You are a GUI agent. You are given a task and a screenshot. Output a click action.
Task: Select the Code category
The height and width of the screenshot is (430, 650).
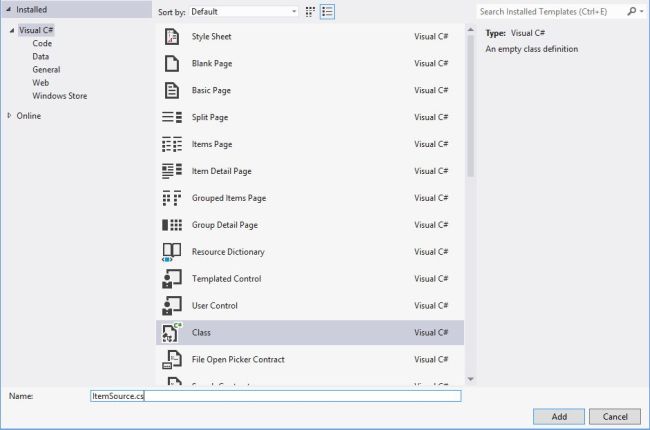tap(42, 44)
